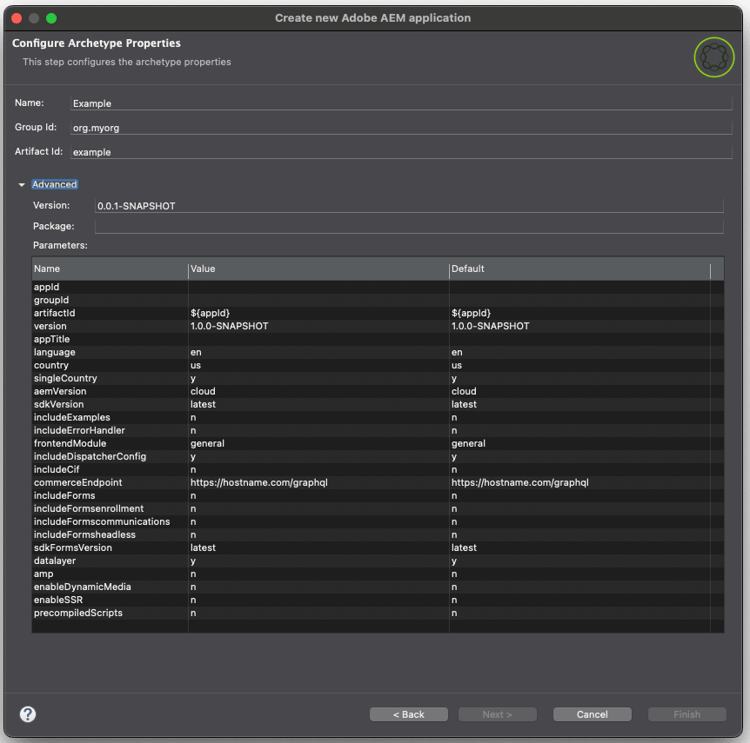Click the version value 1.0.0-SNAPSHOT cell
Image resolution: width=750 pixels, height=743 pixels.
[x=319, y=326]
